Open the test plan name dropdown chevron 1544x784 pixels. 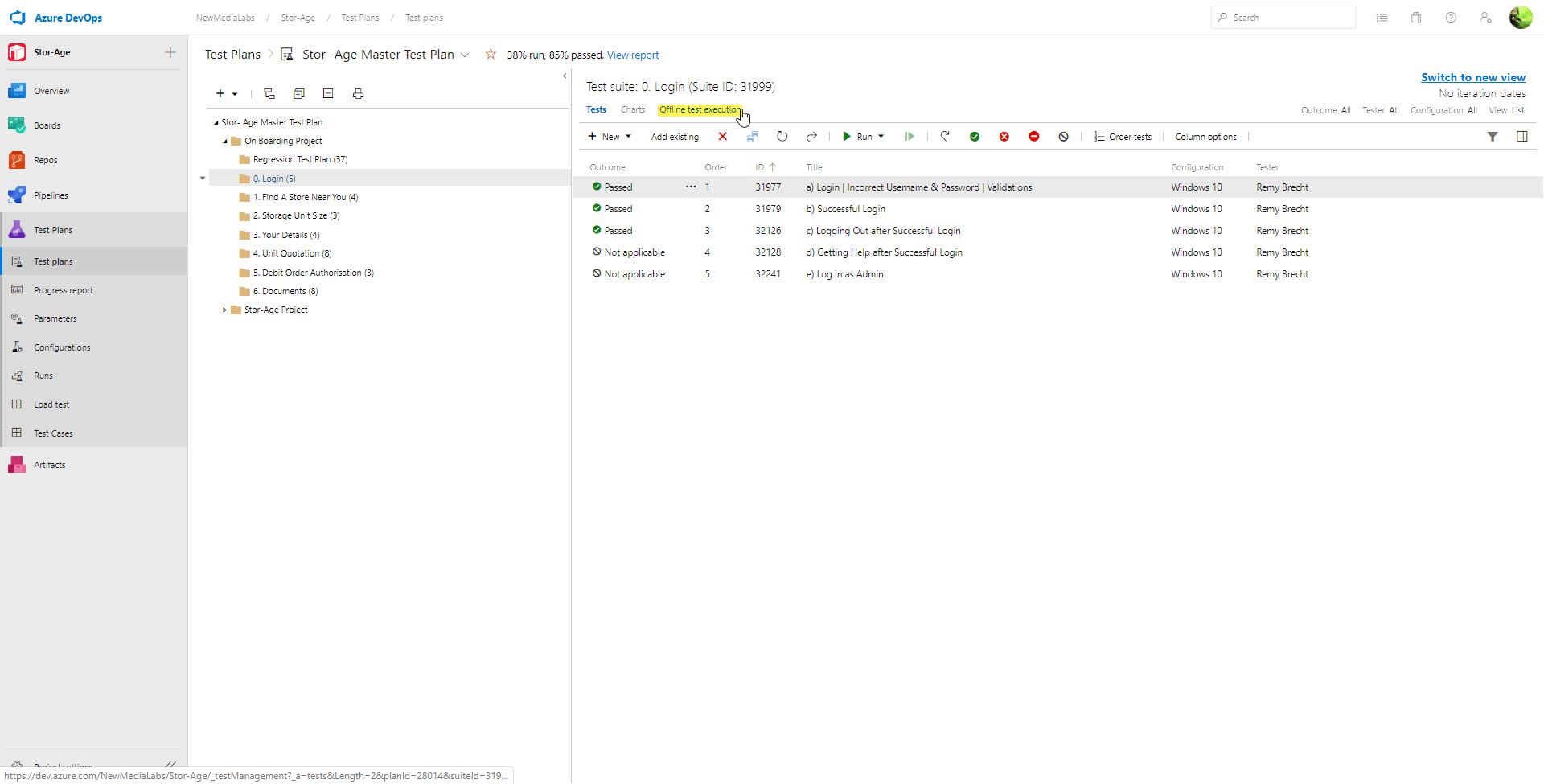pyautogui.click(x=465, y=55)
